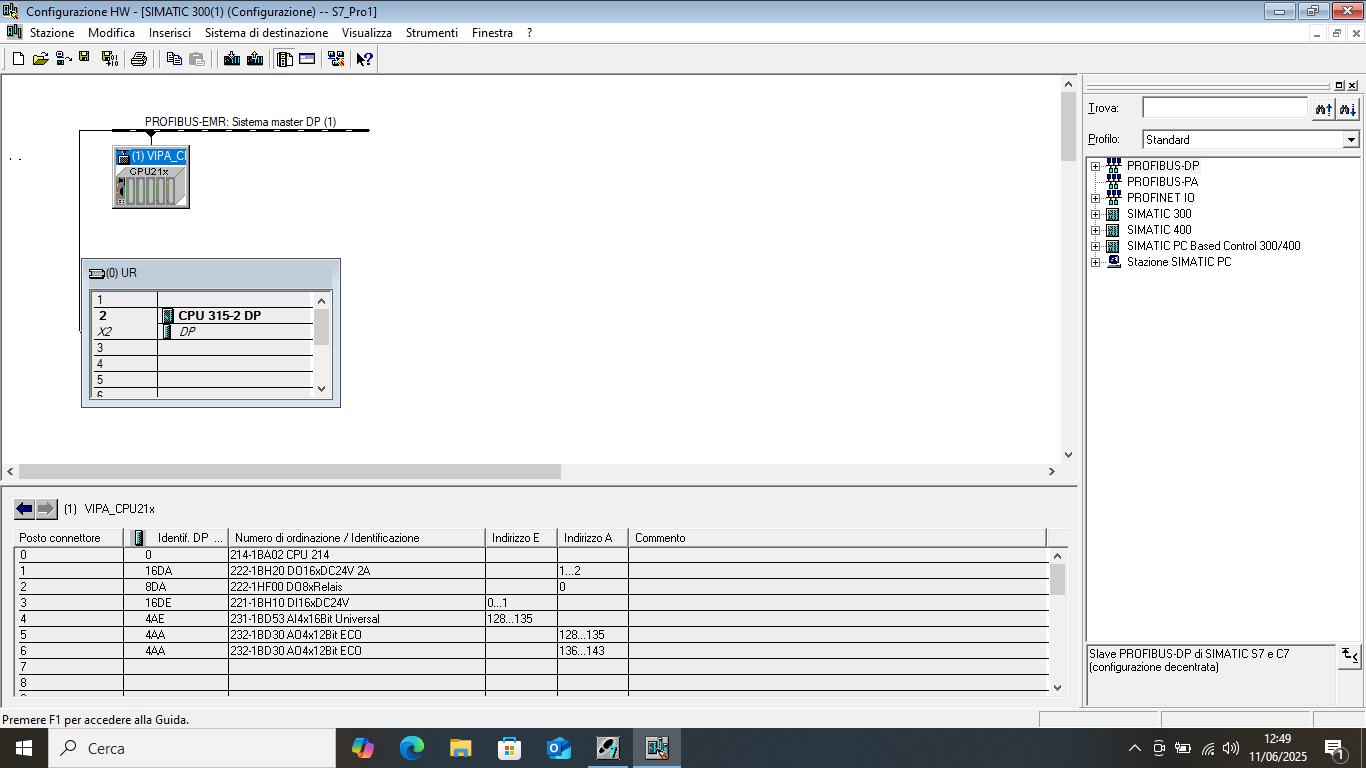
Task: Expand the PROFIBUS-DP tree node
Action: [x=1096, y=166]
